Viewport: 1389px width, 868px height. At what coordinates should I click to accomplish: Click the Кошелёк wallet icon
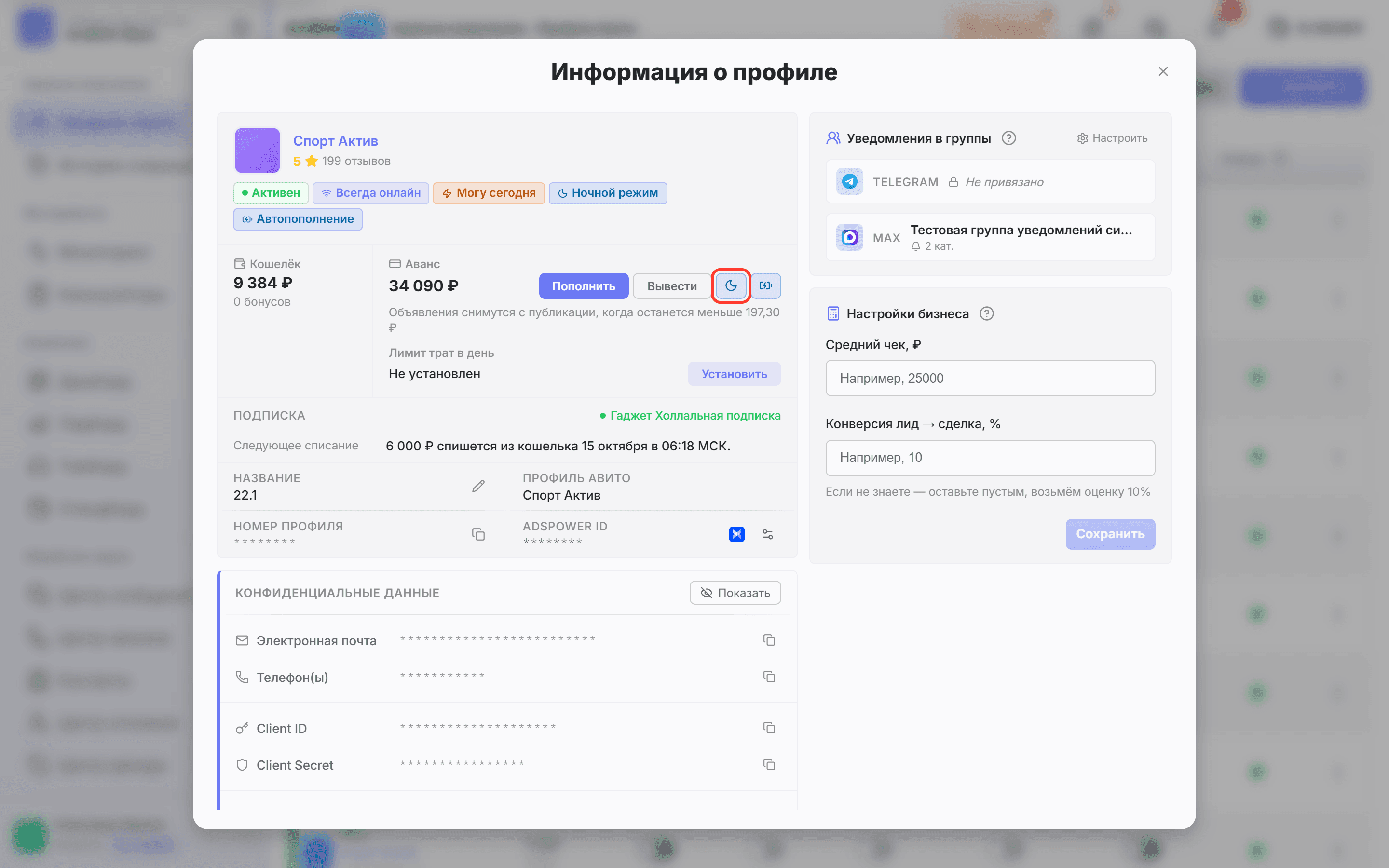point(239,263)
